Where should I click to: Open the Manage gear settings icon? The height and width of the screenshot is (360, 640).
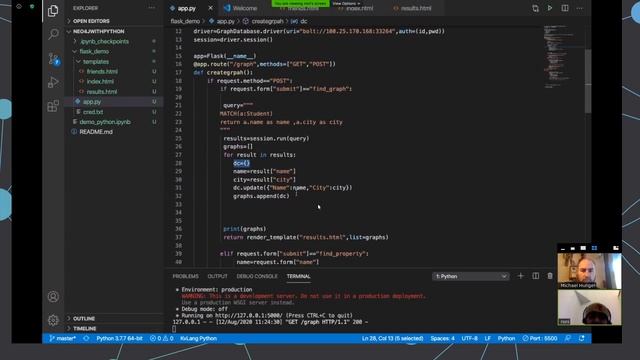pyautogui.click(x=53, y=320)
